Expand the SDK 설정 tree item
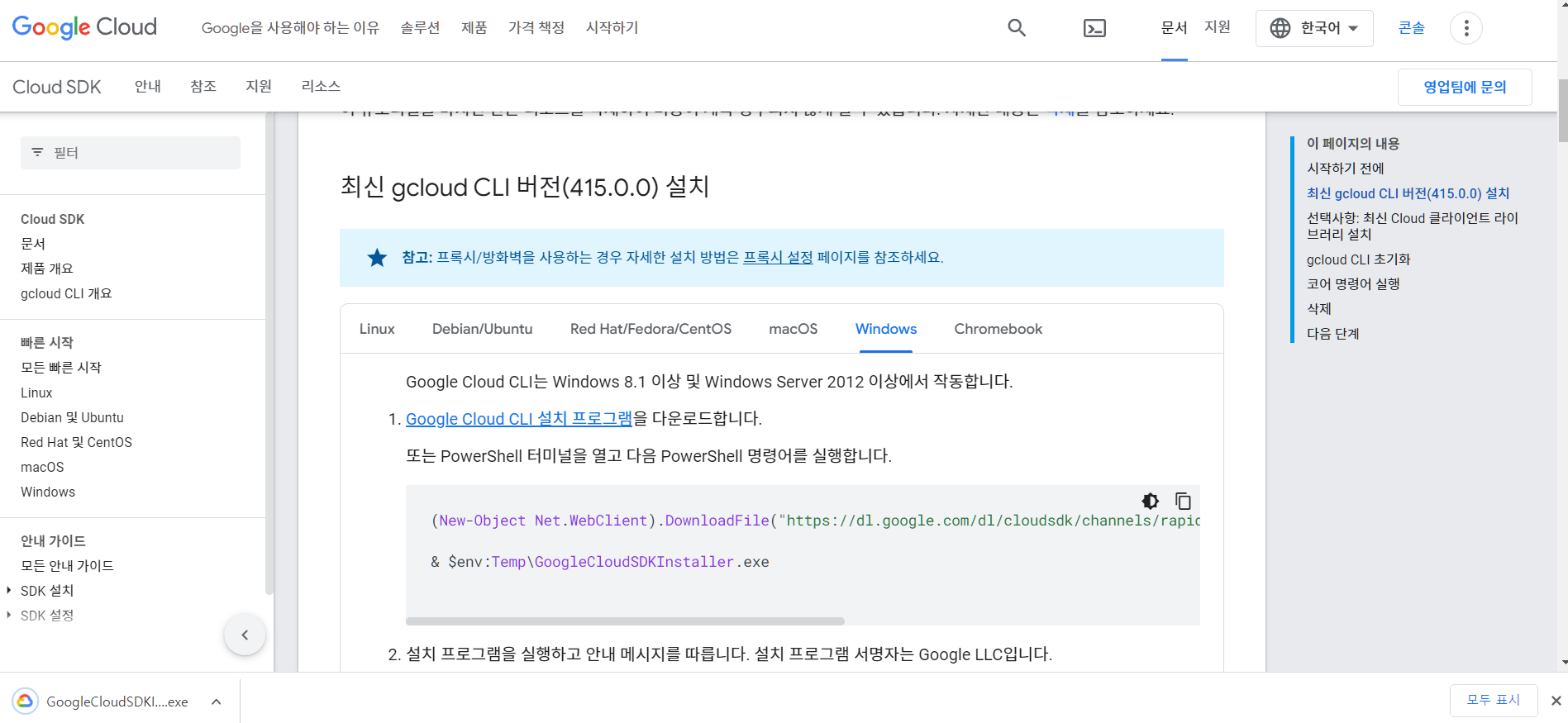The height and width of the screenshot is (723, 1568). point(8,615)
